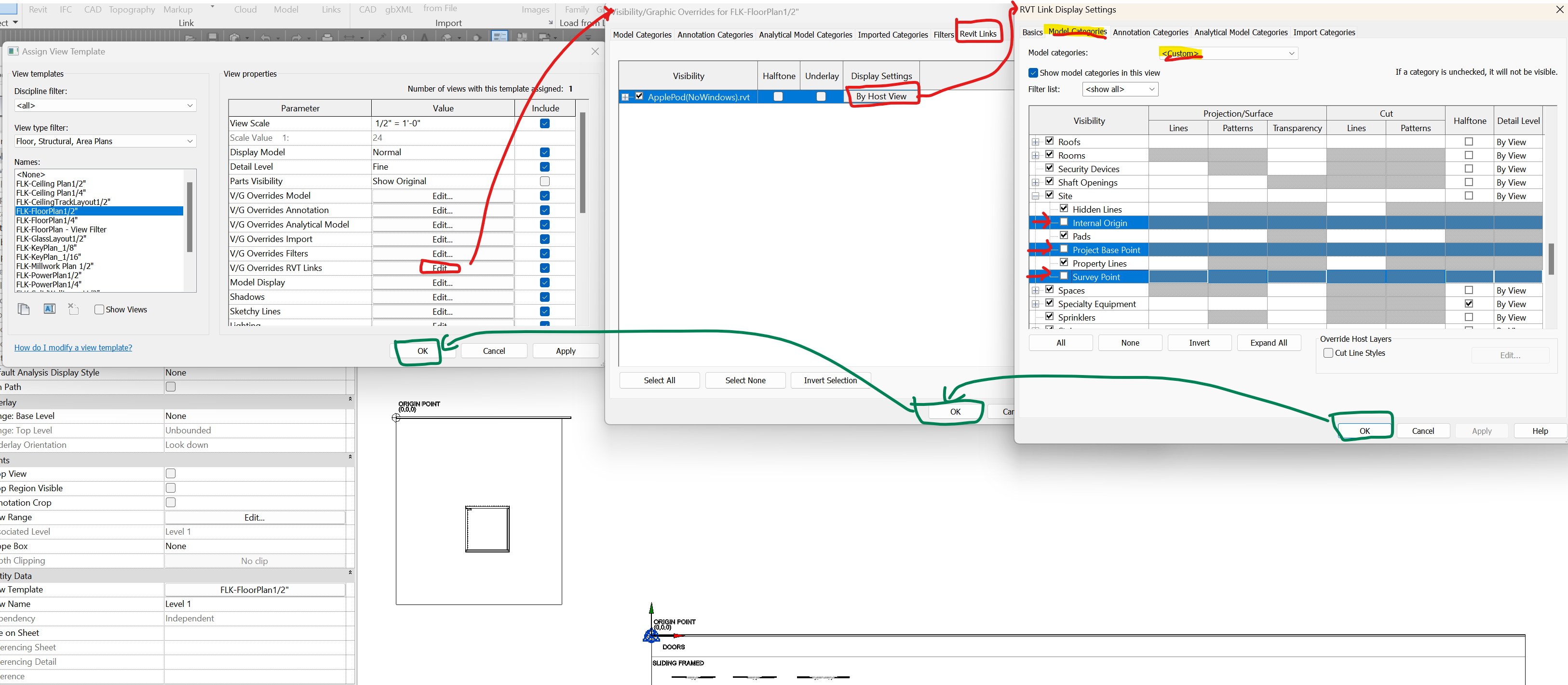Delete the selected view template
This screenshot has height=685, width=1568.
pos(72,309)
